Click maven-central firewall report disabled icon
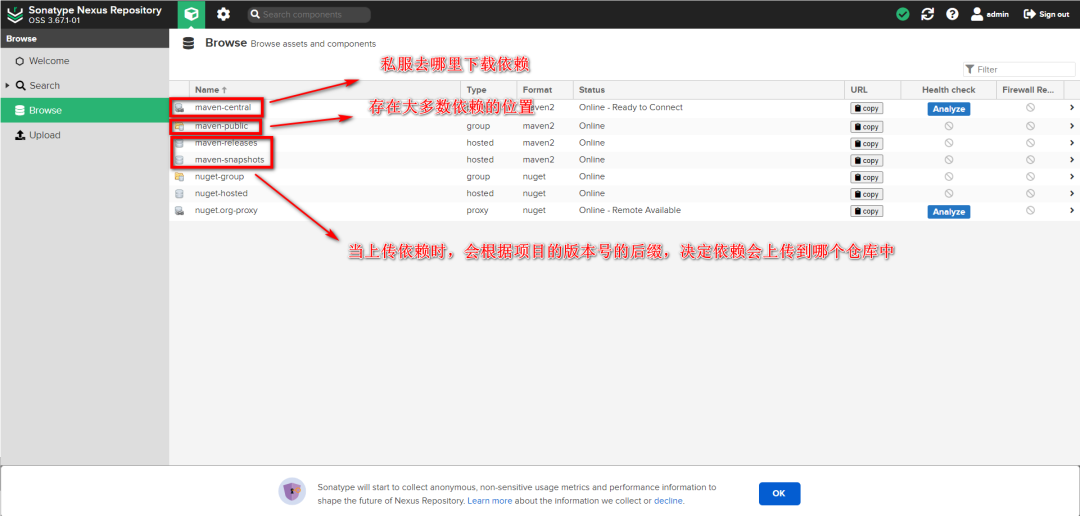Screen dimensions: 1080x516 click(x=1030, y=107)
